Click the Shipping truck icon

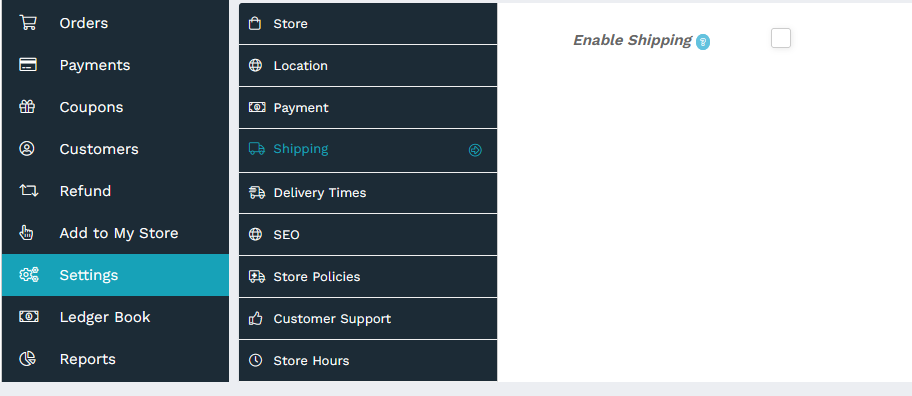pyautogui.click(x=256, y=149)
